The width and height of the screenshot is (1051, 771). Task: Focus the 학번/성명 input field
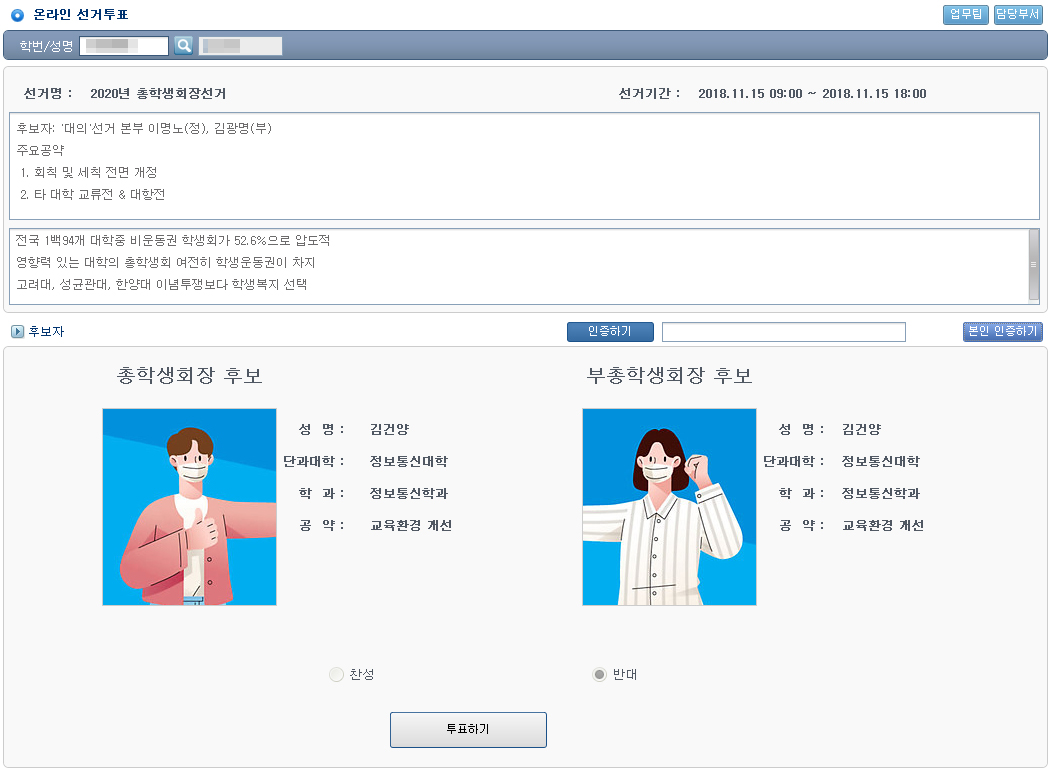[x=124, y=45]
